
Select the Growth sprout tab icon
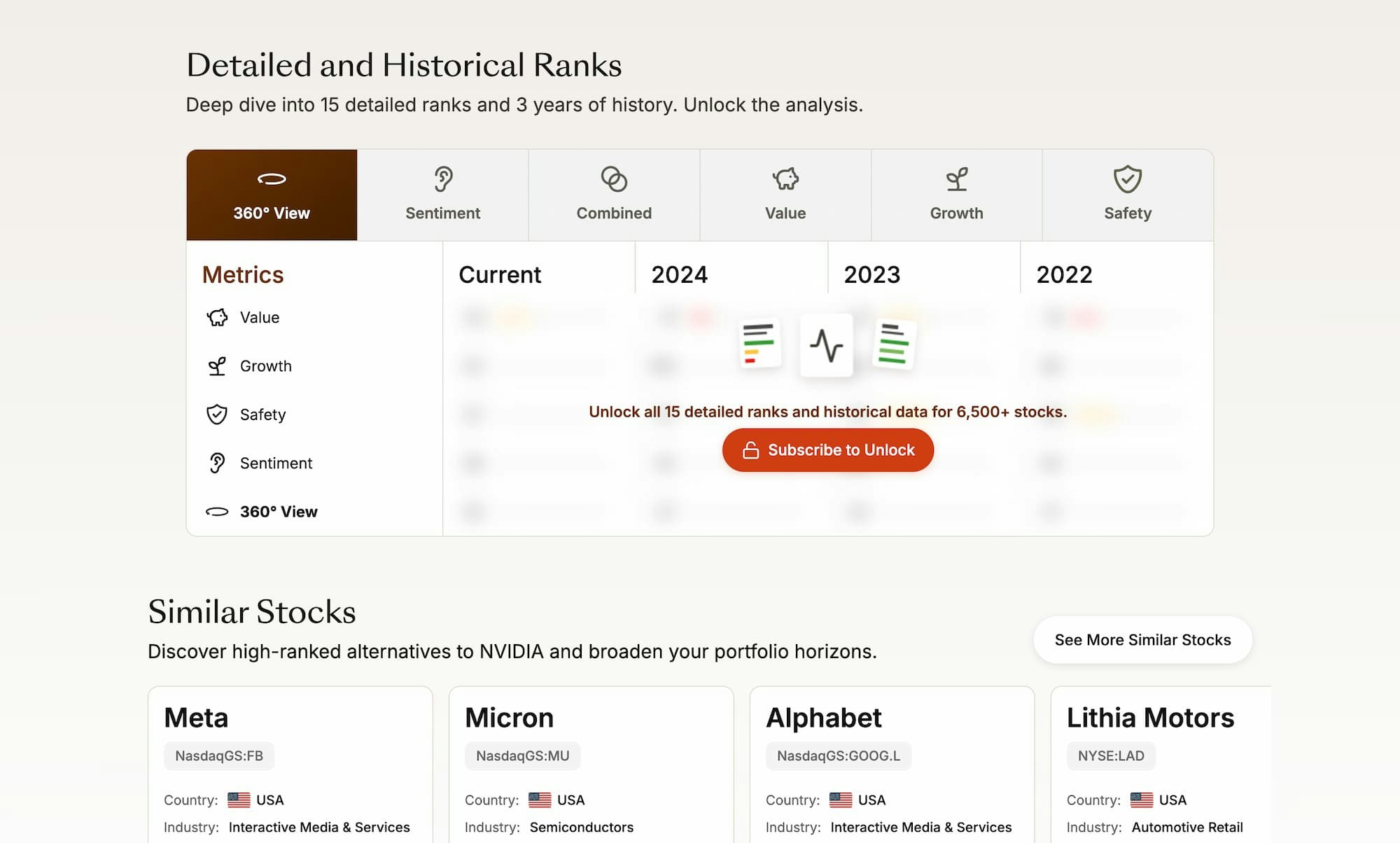tap(956, 181)
